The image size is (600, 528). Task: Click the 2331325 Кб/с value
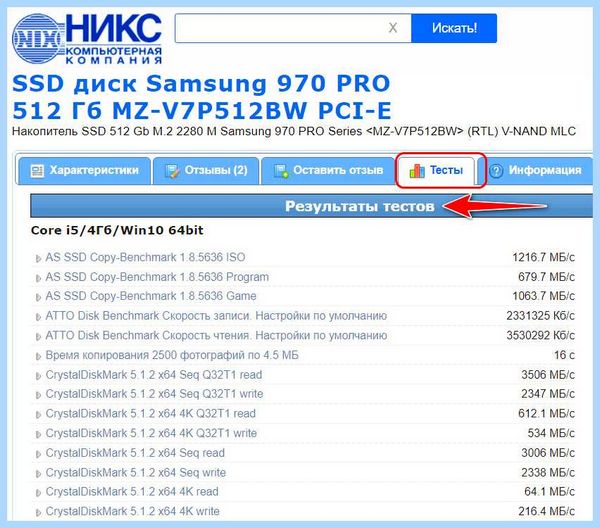[x=540, y=316]
